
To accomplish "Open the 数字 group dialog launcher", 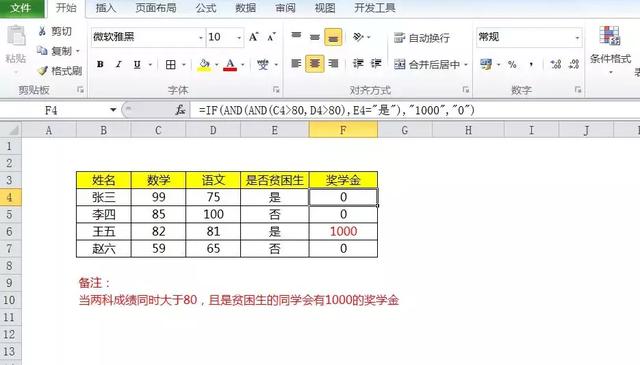I will coord(578,90).
